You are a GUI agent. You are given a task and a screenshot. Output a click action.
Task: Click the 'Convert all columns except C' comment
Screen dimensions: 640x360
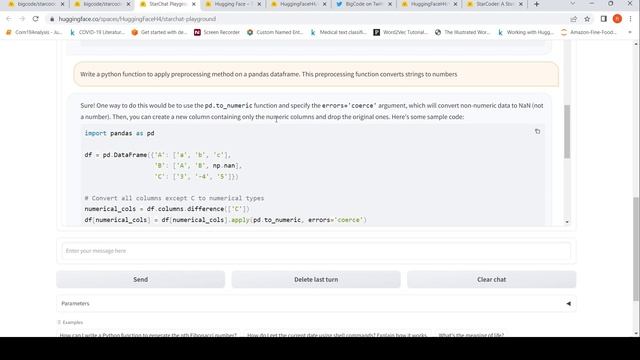pyautogui.click(x=174, y=198)
